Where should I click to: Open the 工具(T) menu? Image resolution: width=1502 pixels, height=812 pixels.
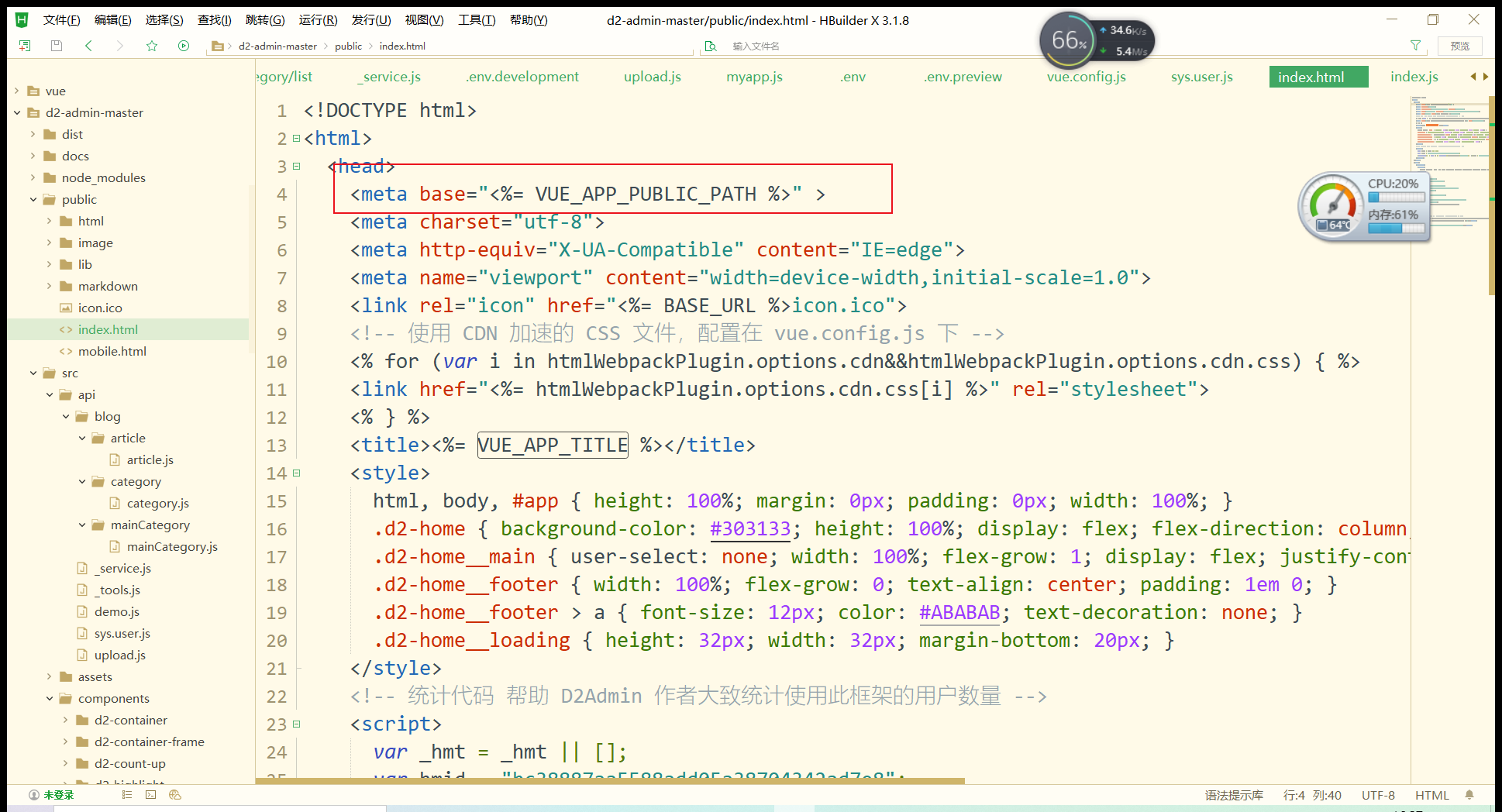477,20
